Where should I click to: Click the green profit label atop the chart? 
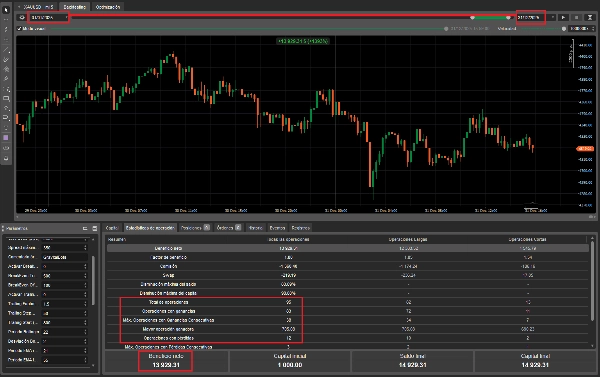point(303,41)
